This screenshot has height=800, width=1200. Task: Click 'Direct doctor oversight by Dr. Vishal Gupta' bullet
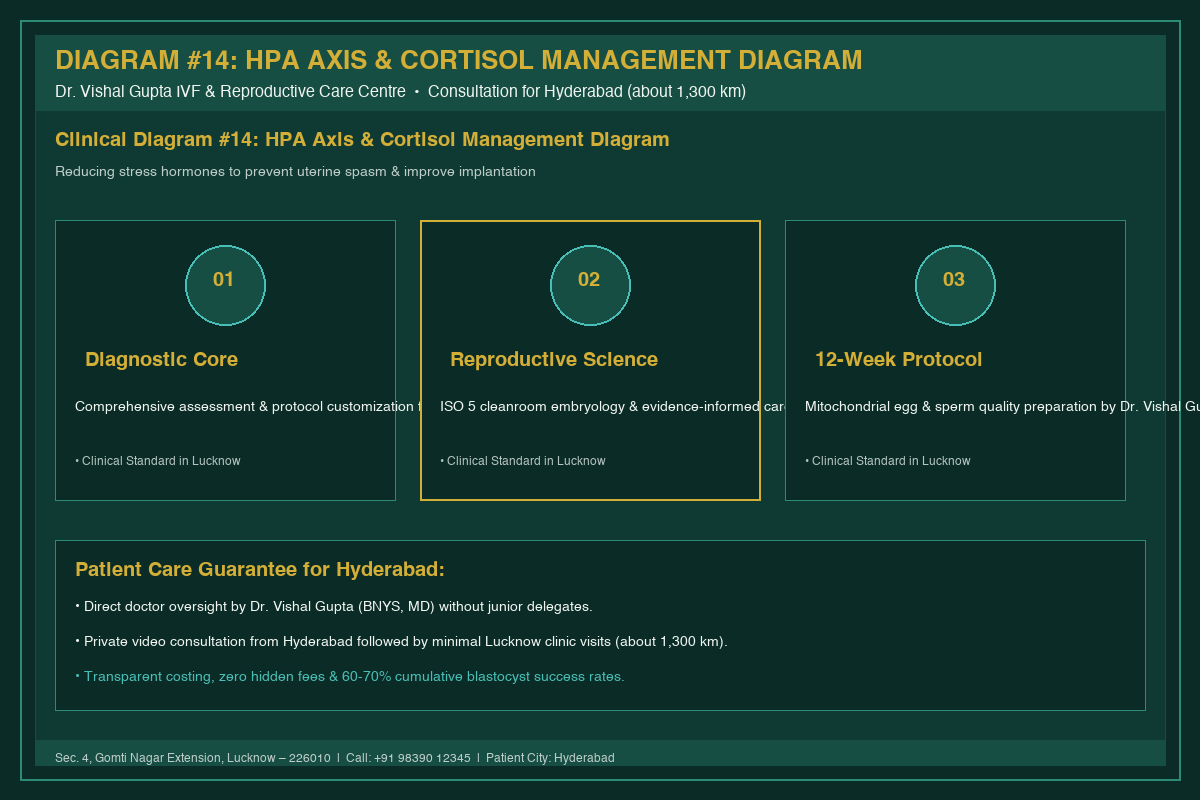tap(334, 607)
